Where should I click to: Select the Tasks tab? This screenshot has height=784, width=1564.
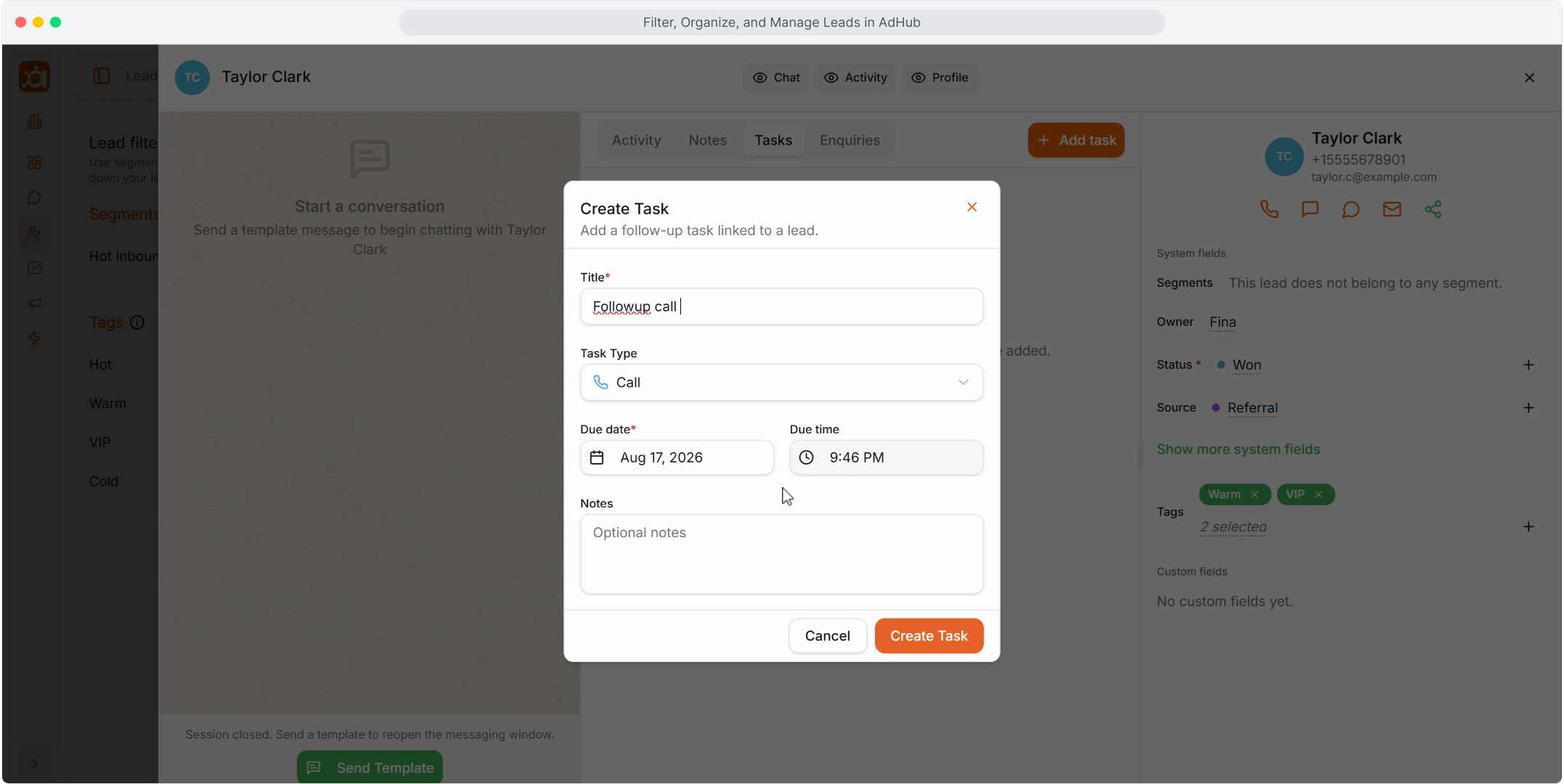[x=773, y=140]
